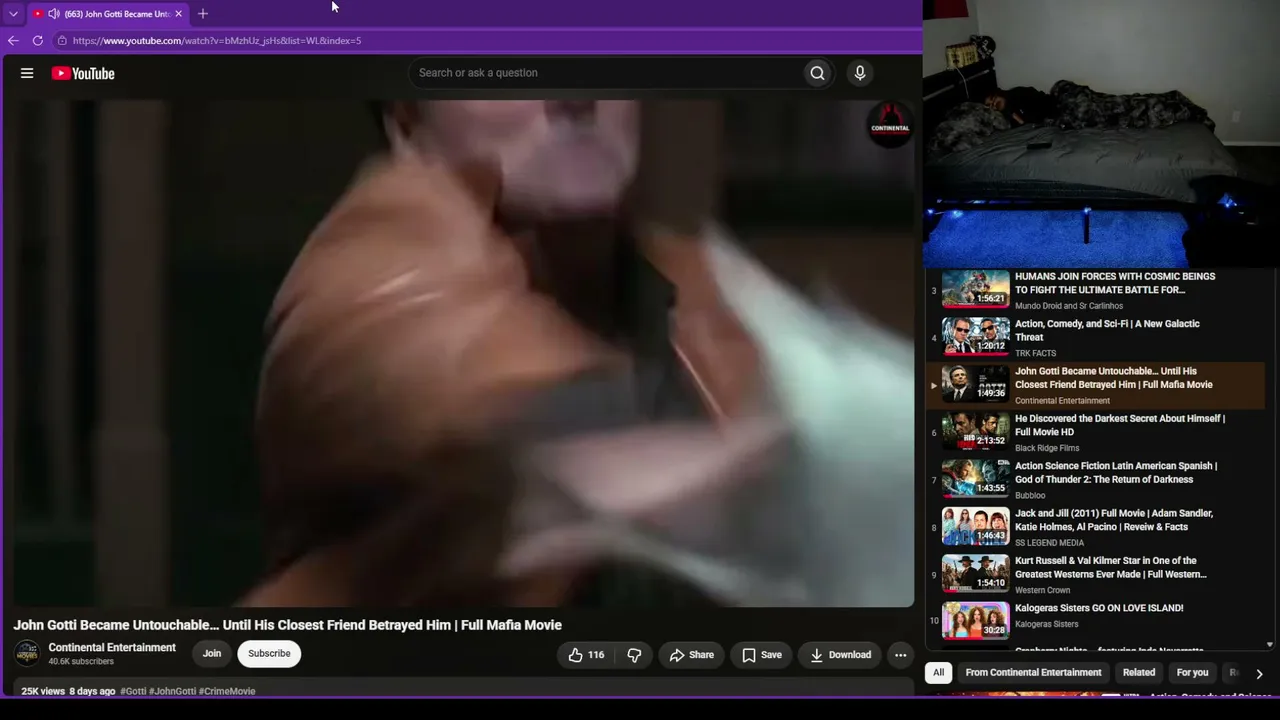Open Kalogeras Sisters Love Island thumbnail
Viewport: 1280px width, 720px height.
(x=976, y=621)
